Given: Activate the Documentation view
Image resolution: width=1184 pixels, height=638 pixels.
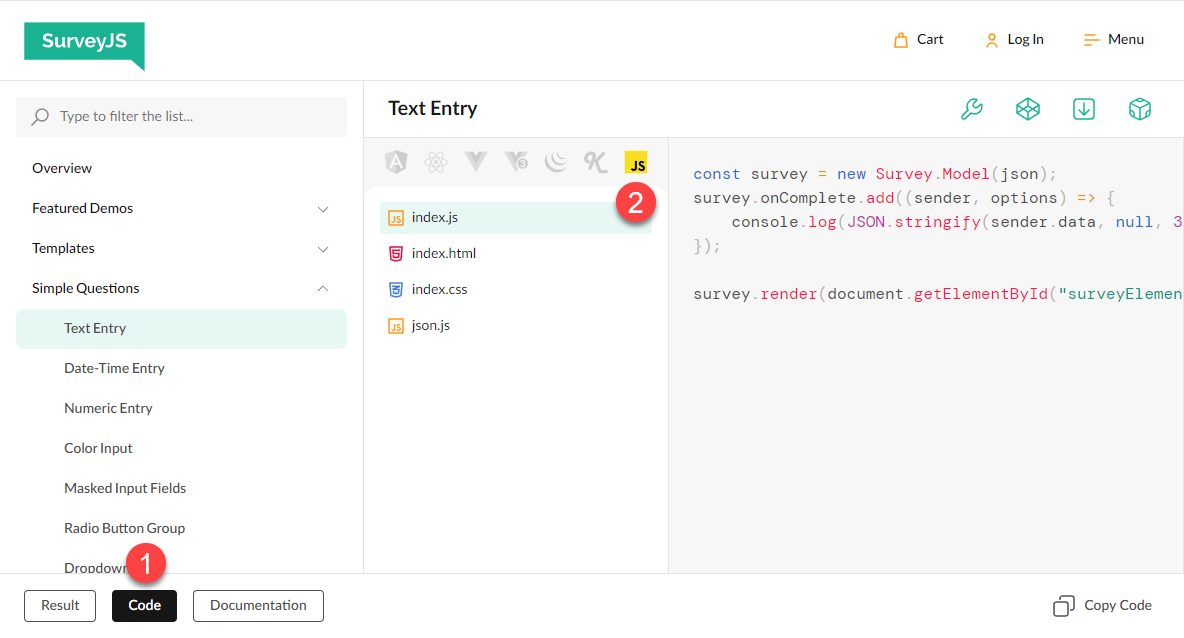Looking at the screenshot, I should 258,605.
